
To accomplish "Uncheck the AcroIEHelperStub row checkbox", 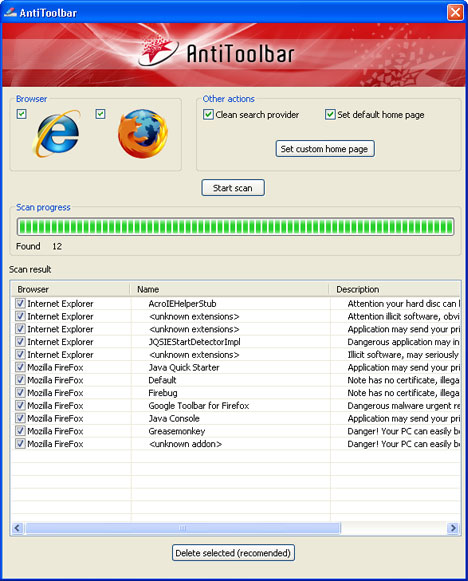I will 20,303.
